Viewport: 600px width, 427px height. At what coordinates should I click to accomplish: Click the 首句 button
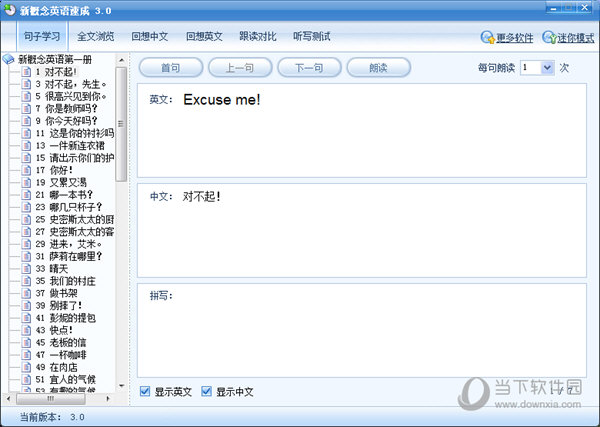tap(171, 68)
